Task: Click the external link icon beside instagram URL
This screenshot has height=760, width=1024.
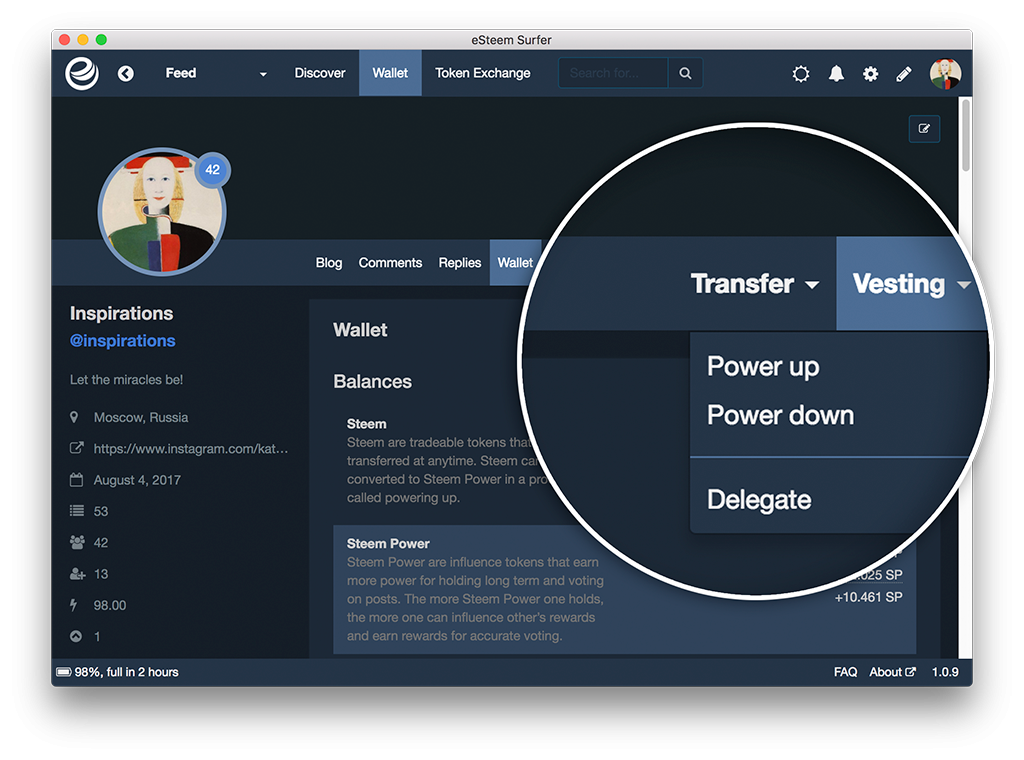Action: (76, 449)
